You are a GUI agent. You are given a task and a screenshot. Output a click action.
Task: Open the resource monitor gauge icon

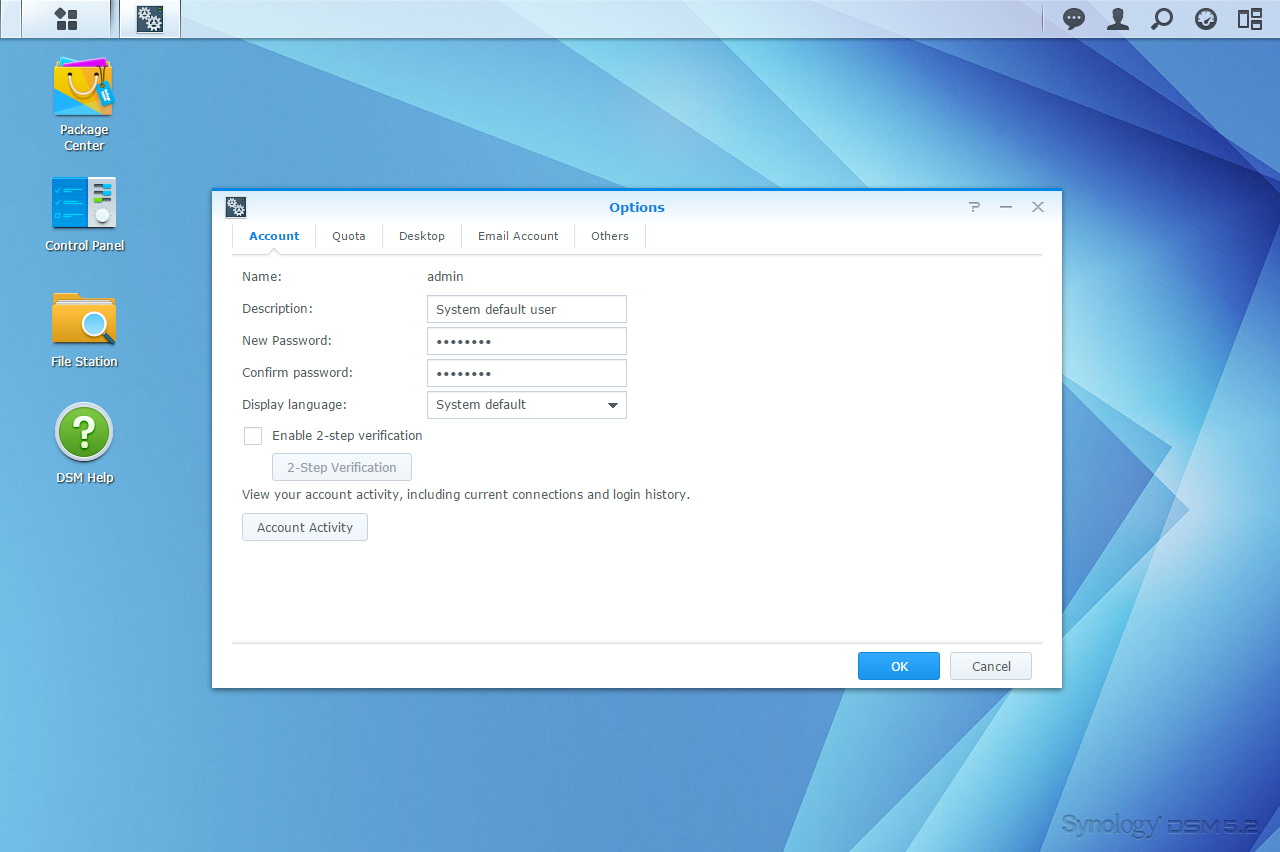point(1206,19)
